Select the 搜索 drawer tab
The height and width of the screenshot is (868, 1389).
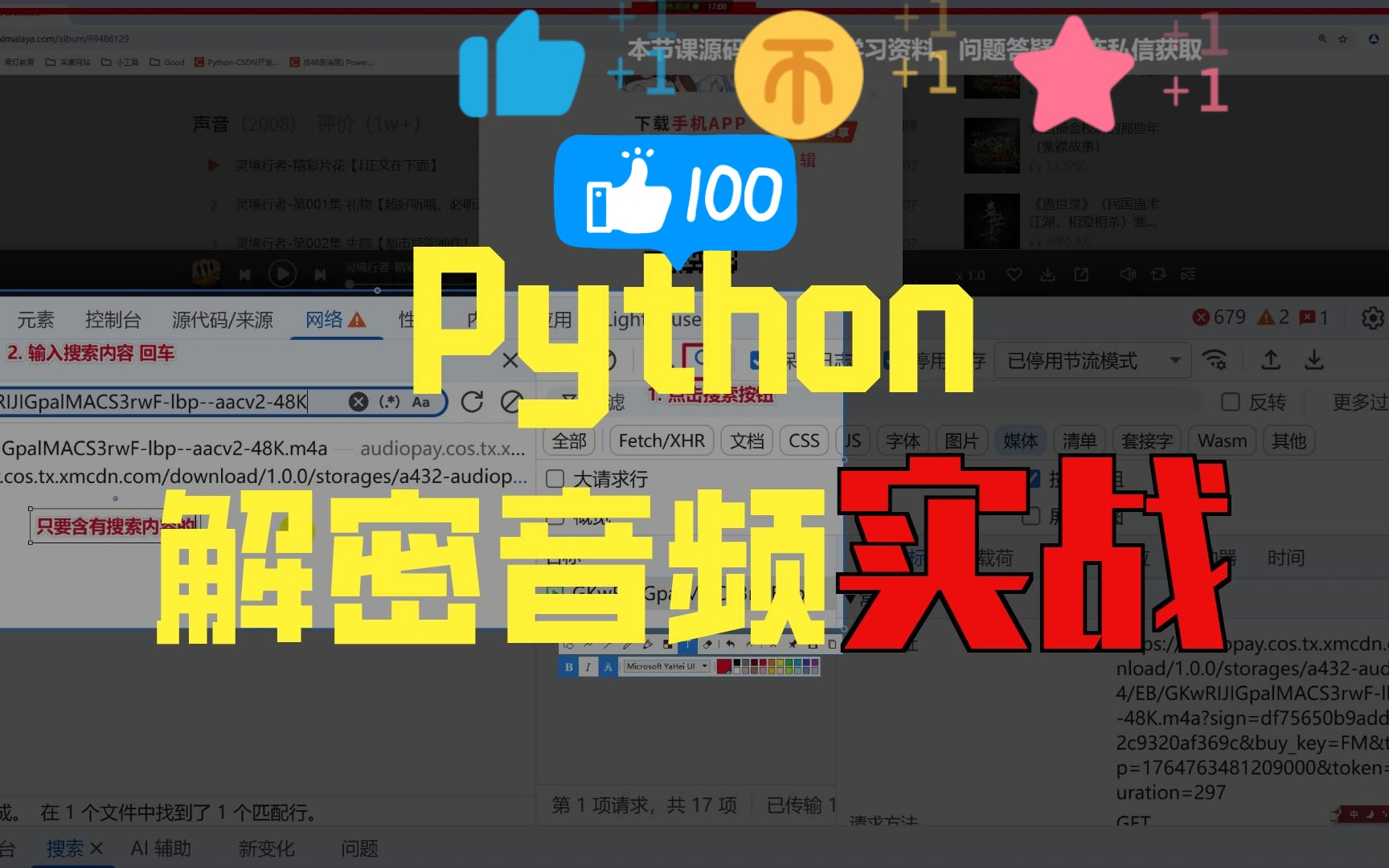point(64,848)
